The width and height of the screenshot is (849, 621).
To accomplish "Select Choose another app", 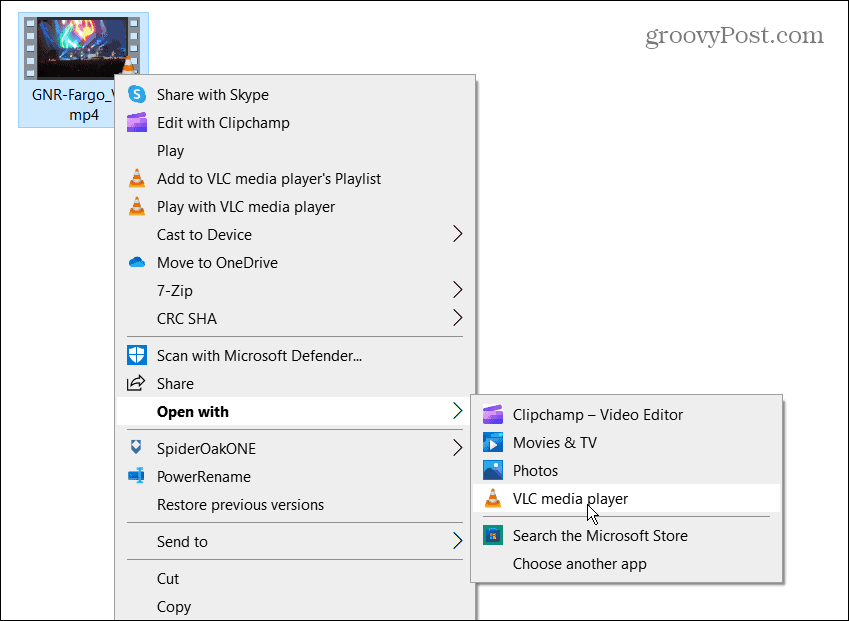I will point(626,564).
